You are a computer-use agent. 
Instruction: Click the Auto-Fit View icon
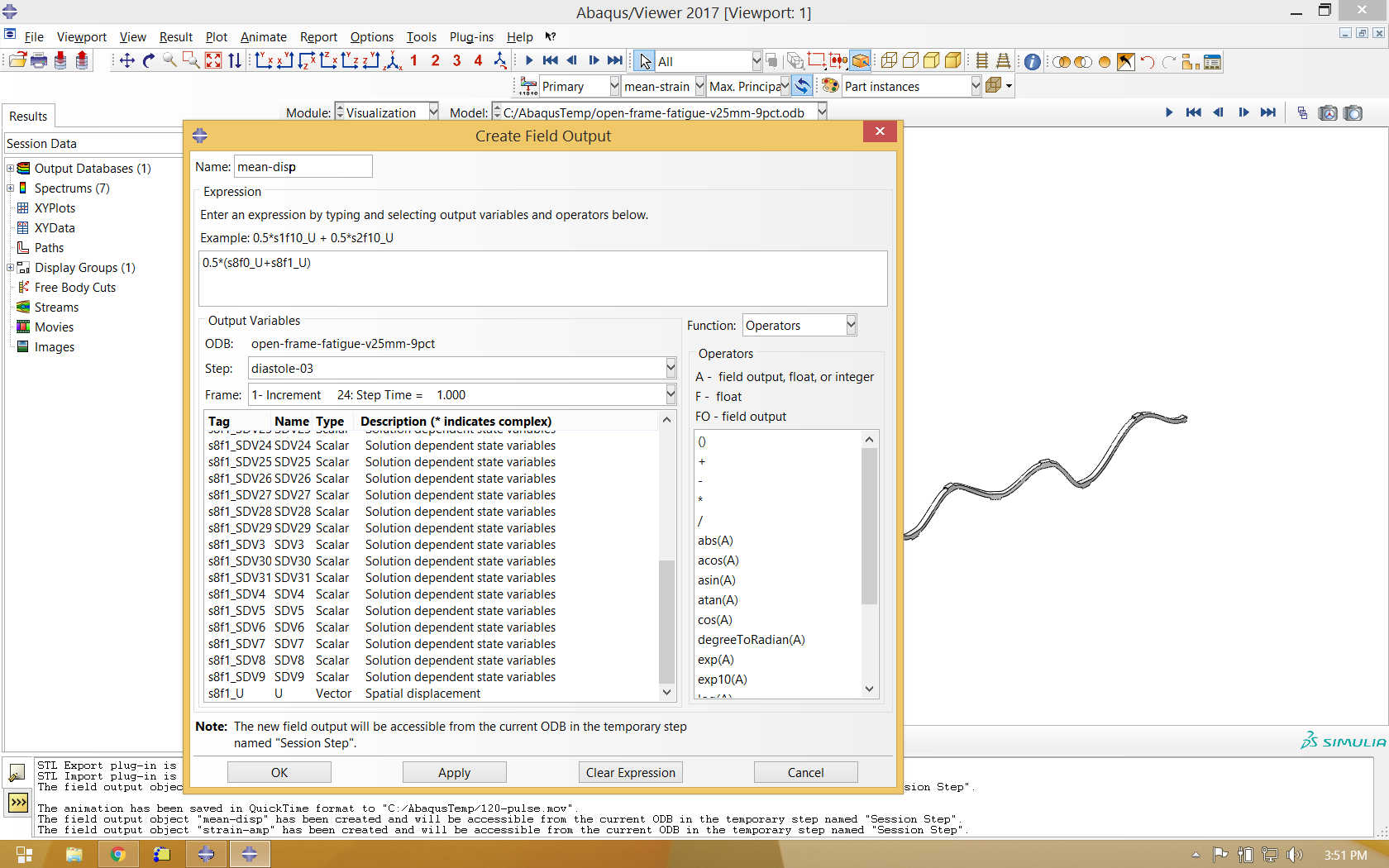[213, 60]
